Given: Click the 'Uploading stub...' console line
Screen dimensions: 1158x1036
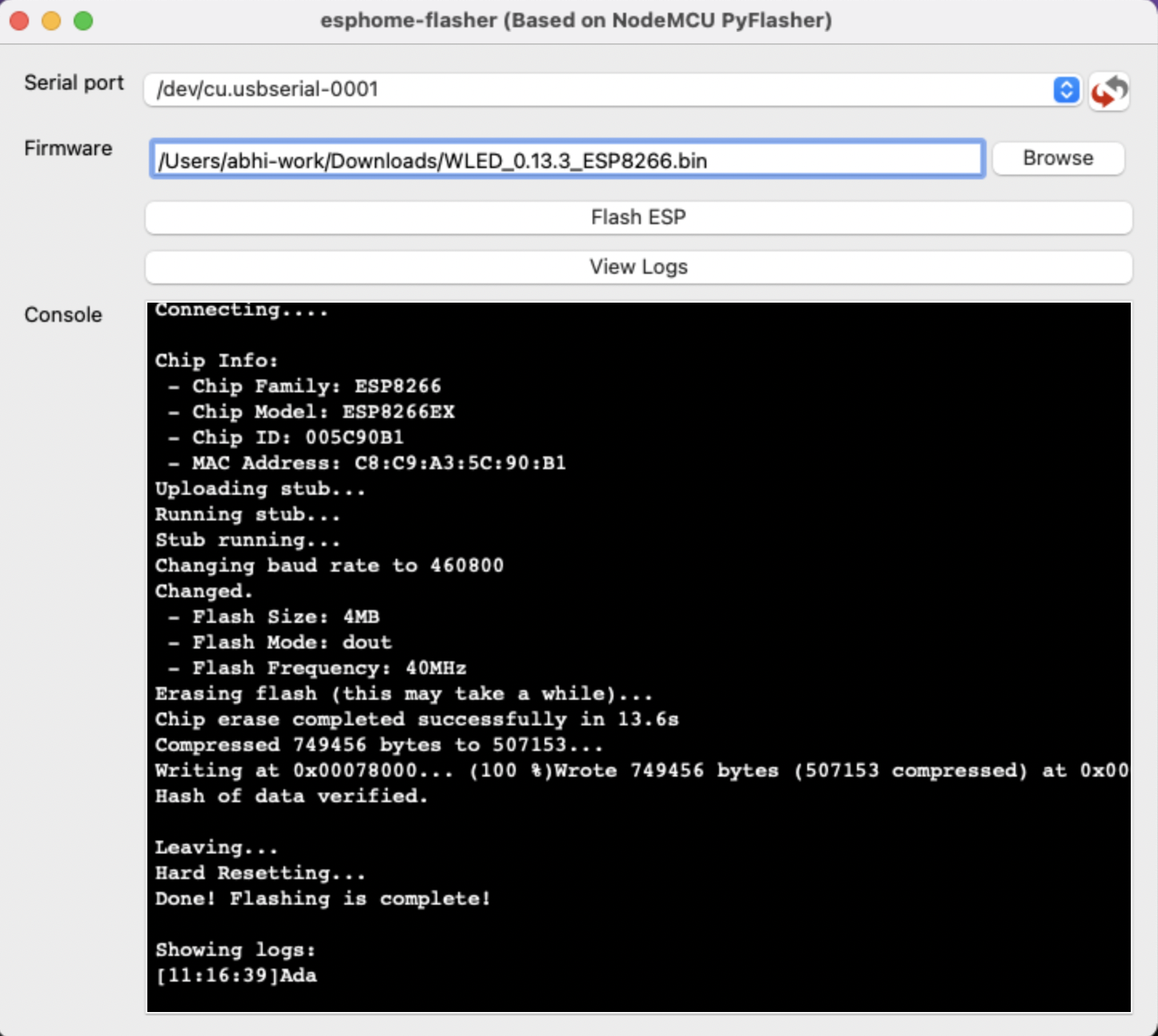Looking at the screenshot, I should click(260, 488).
